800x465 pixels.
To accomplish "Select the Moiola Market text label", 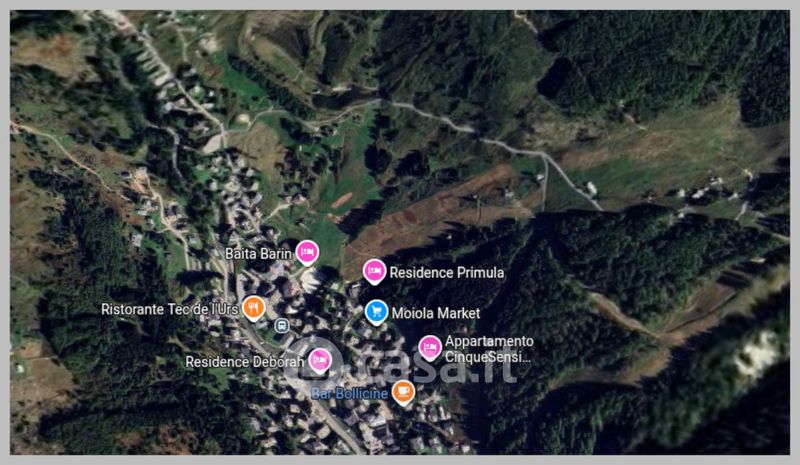I will coord(436,313).
